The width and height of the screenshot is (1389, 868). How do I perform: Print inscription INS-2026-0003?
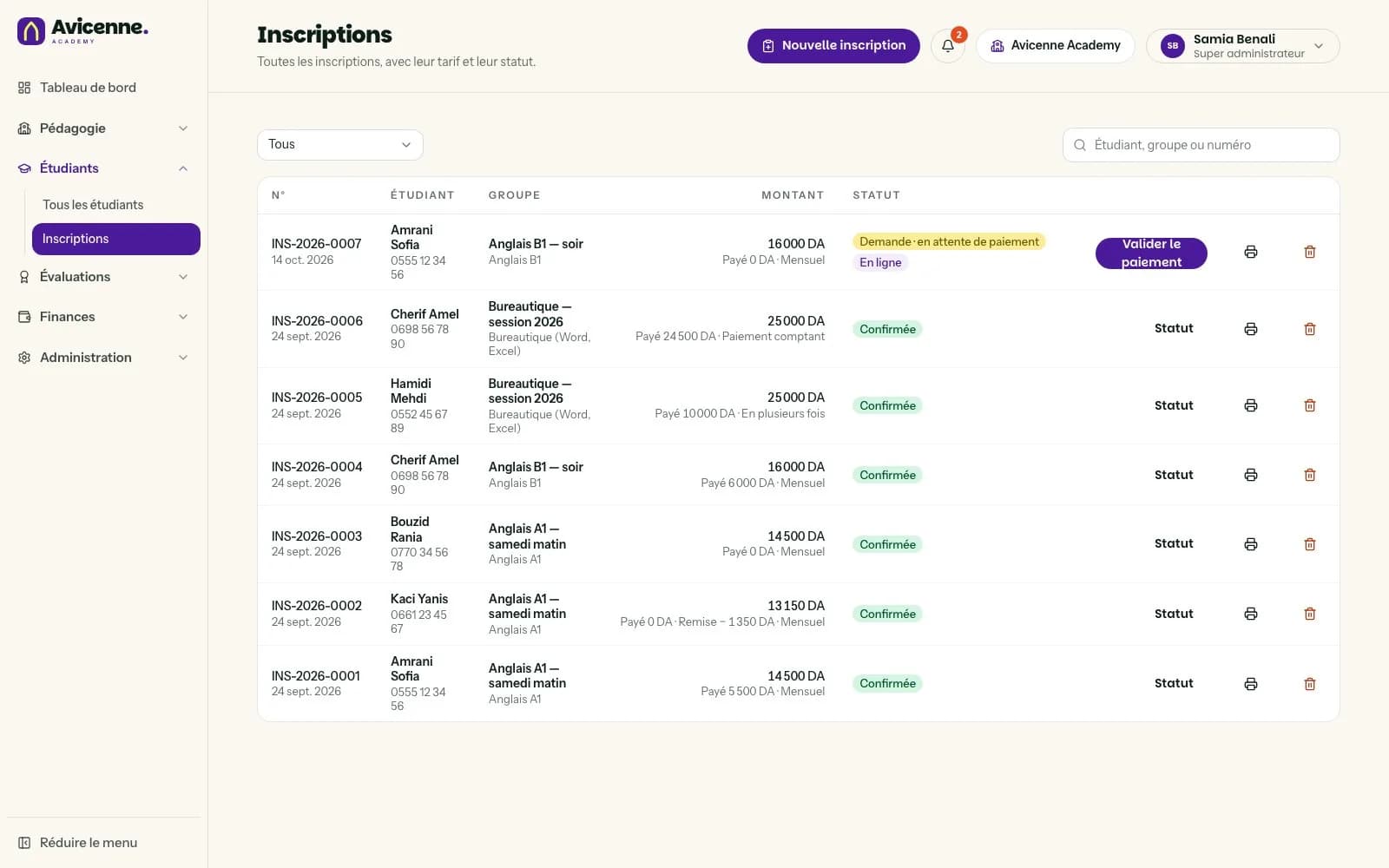(1250, 544)
